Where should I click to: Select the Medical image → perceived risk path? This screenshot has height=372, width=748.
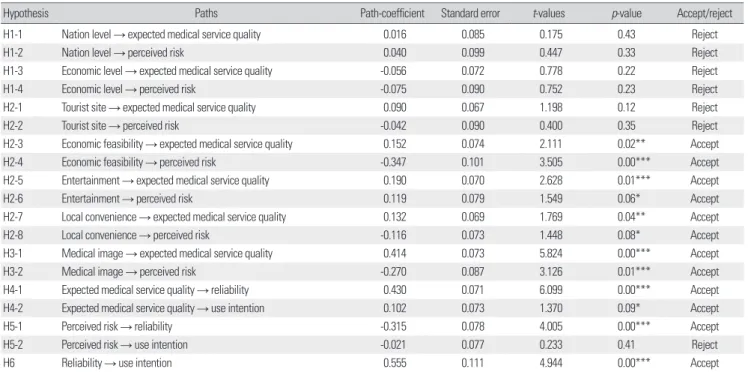tap(128, 272)
